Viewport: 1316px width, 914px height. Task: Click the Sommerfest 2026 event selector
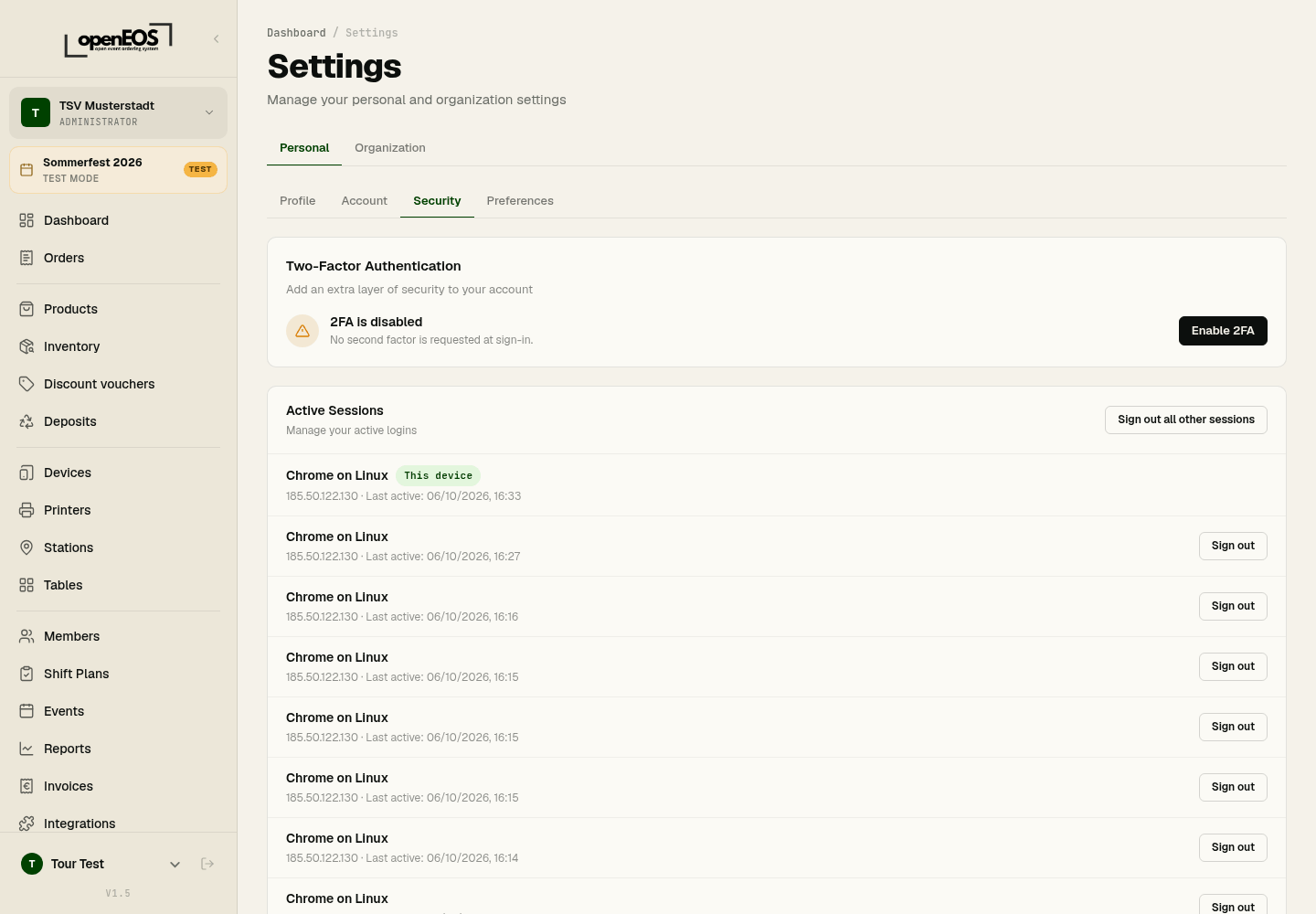click(x=118, y=170)
